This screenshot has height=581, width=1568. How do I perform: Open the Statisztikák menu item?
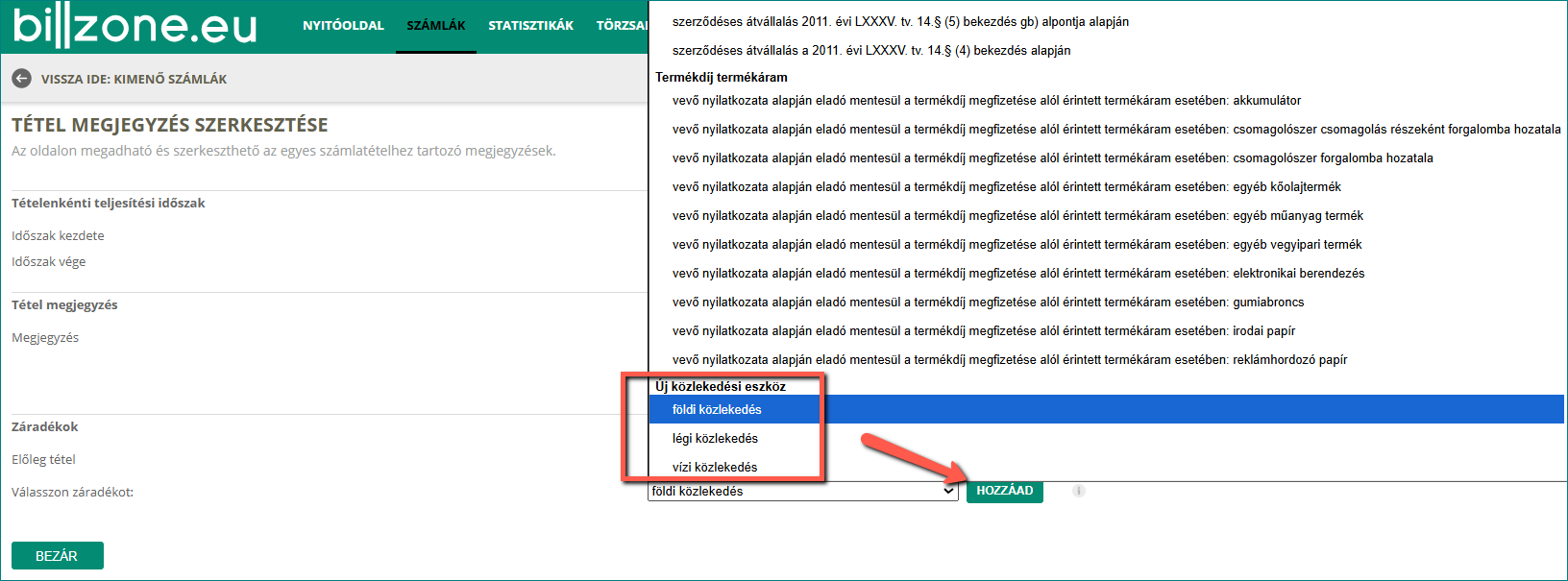point(530,26)
